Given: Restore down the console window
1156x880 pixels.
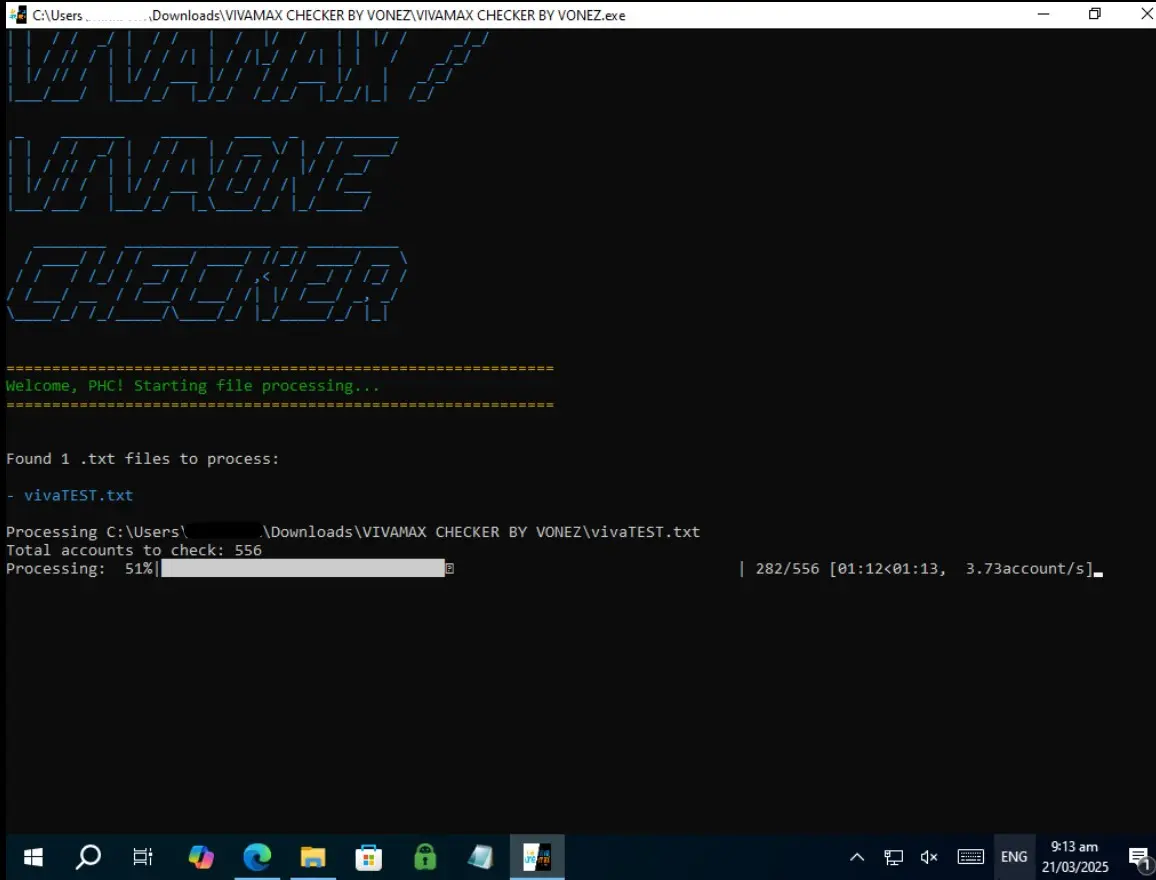Looking at the screenshot, I should [x=1095, y=14].
